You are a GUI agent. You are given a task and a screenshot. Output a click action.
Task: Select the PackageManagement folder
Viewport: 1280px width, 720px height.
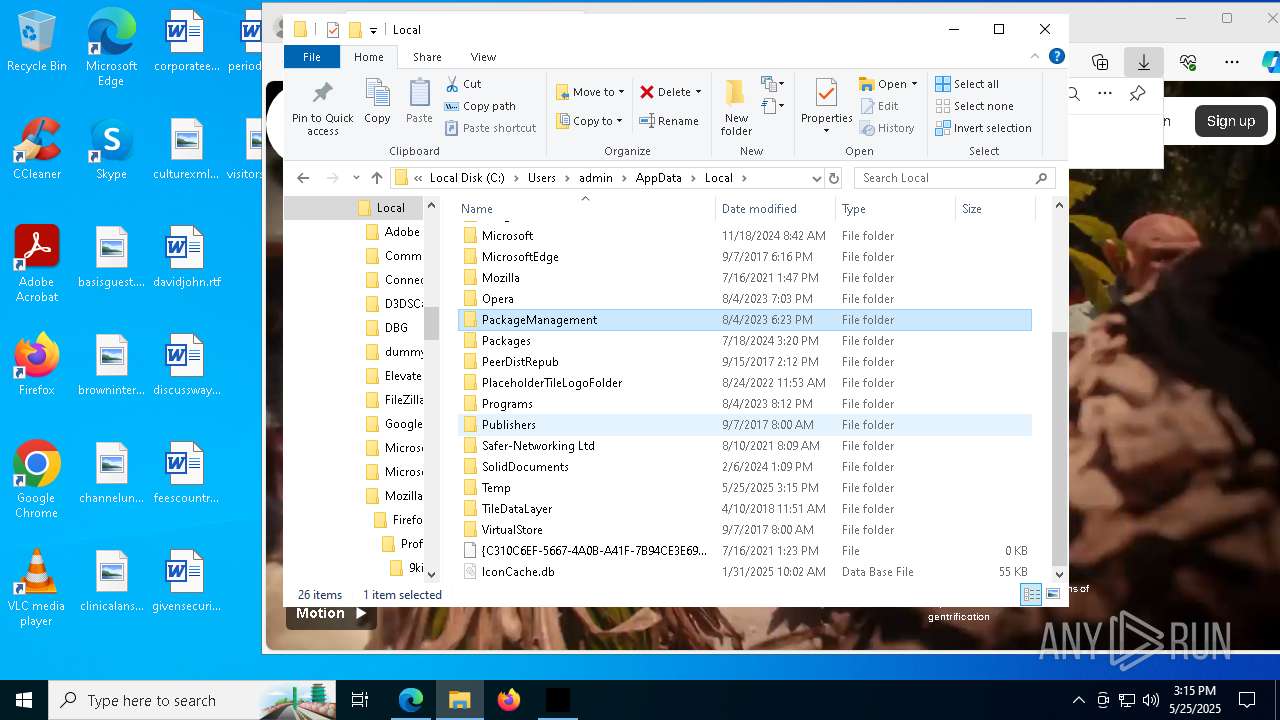tap(745, 320)
